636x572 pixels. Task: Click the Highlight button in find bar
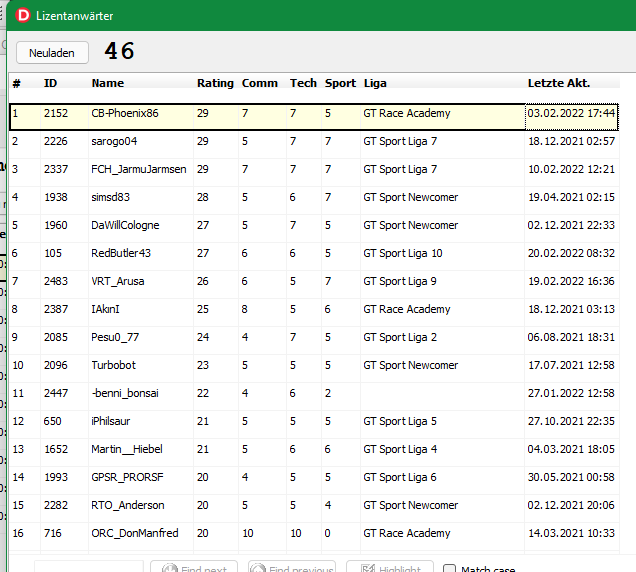point(389,568)
